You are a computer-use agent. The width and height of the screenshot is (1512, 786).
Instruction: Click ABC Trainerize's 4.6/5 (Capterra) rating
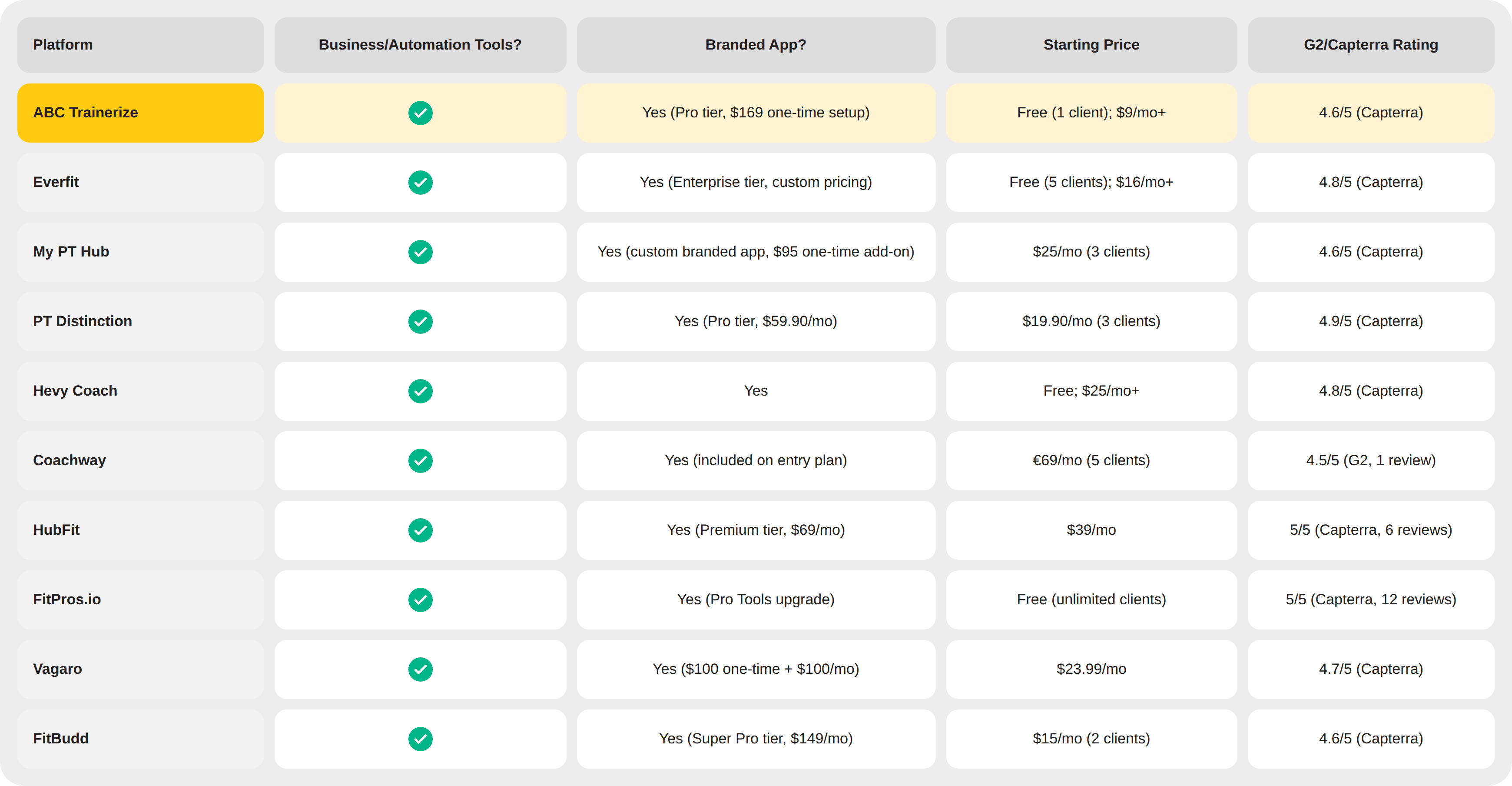click(x=1371, y=113)
